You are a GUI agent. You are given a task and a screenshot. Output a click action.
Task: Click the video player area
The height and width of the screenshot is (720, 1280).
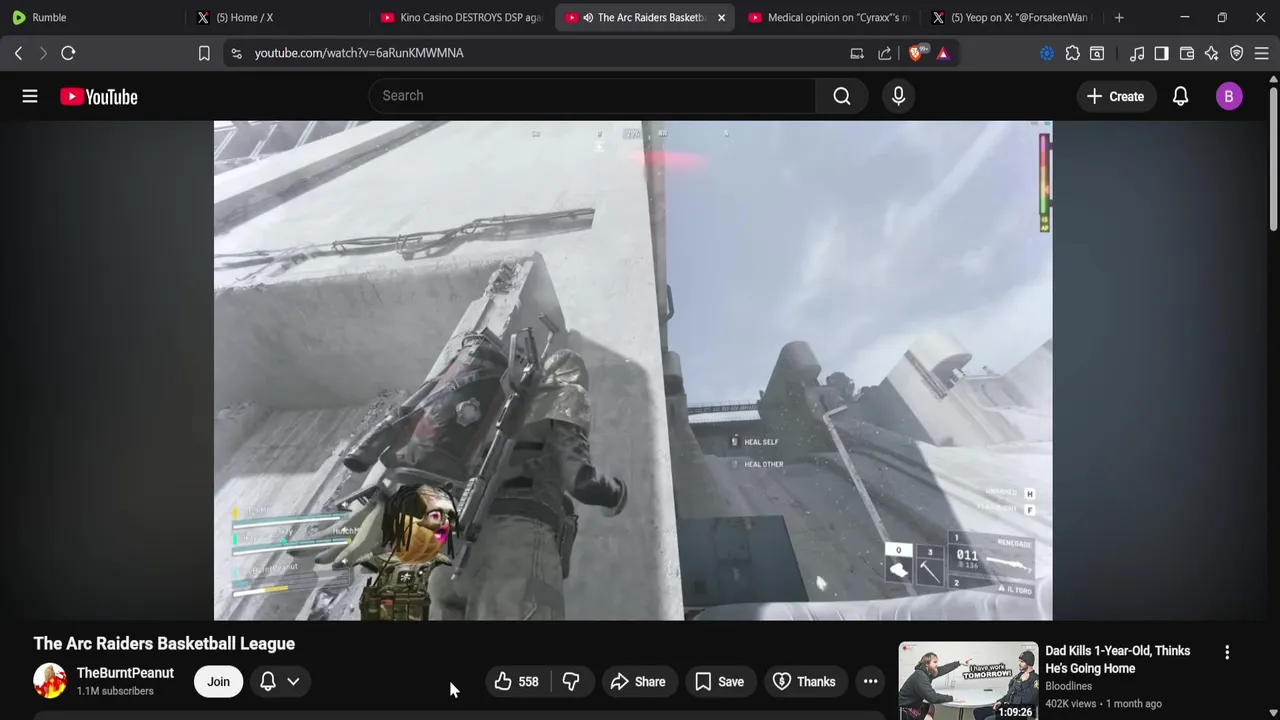point(633,371)
